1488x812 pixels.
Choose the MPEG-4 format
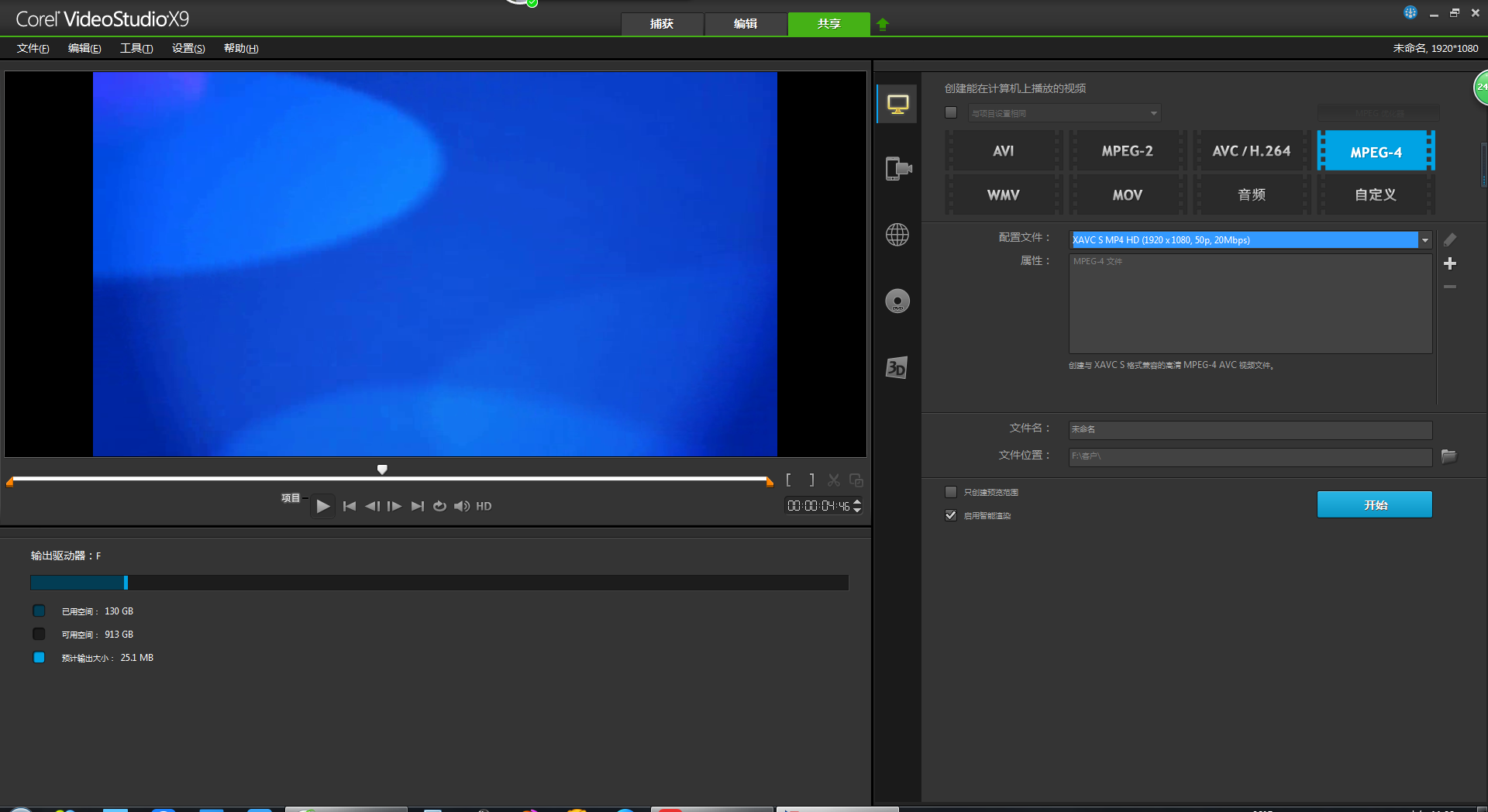[x=1376, y=151]
